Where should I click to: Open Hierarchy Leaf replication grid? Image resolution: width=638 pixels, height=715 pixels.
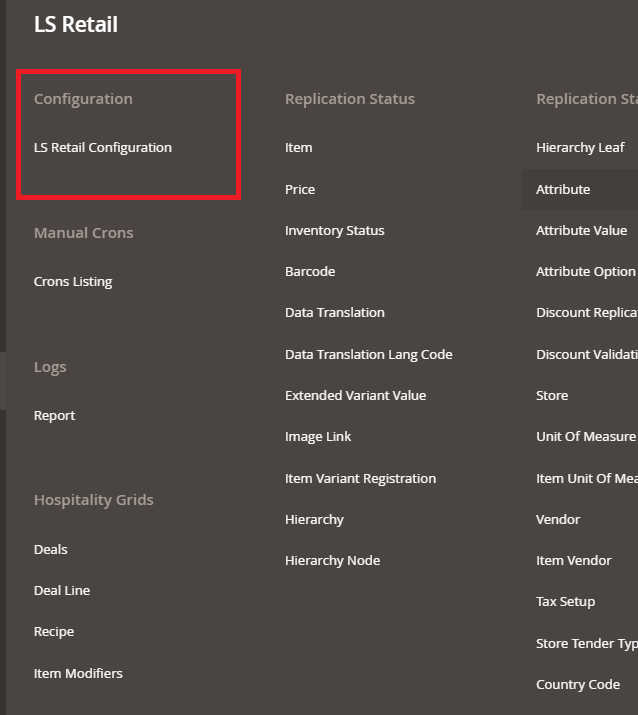click(580, 148)
